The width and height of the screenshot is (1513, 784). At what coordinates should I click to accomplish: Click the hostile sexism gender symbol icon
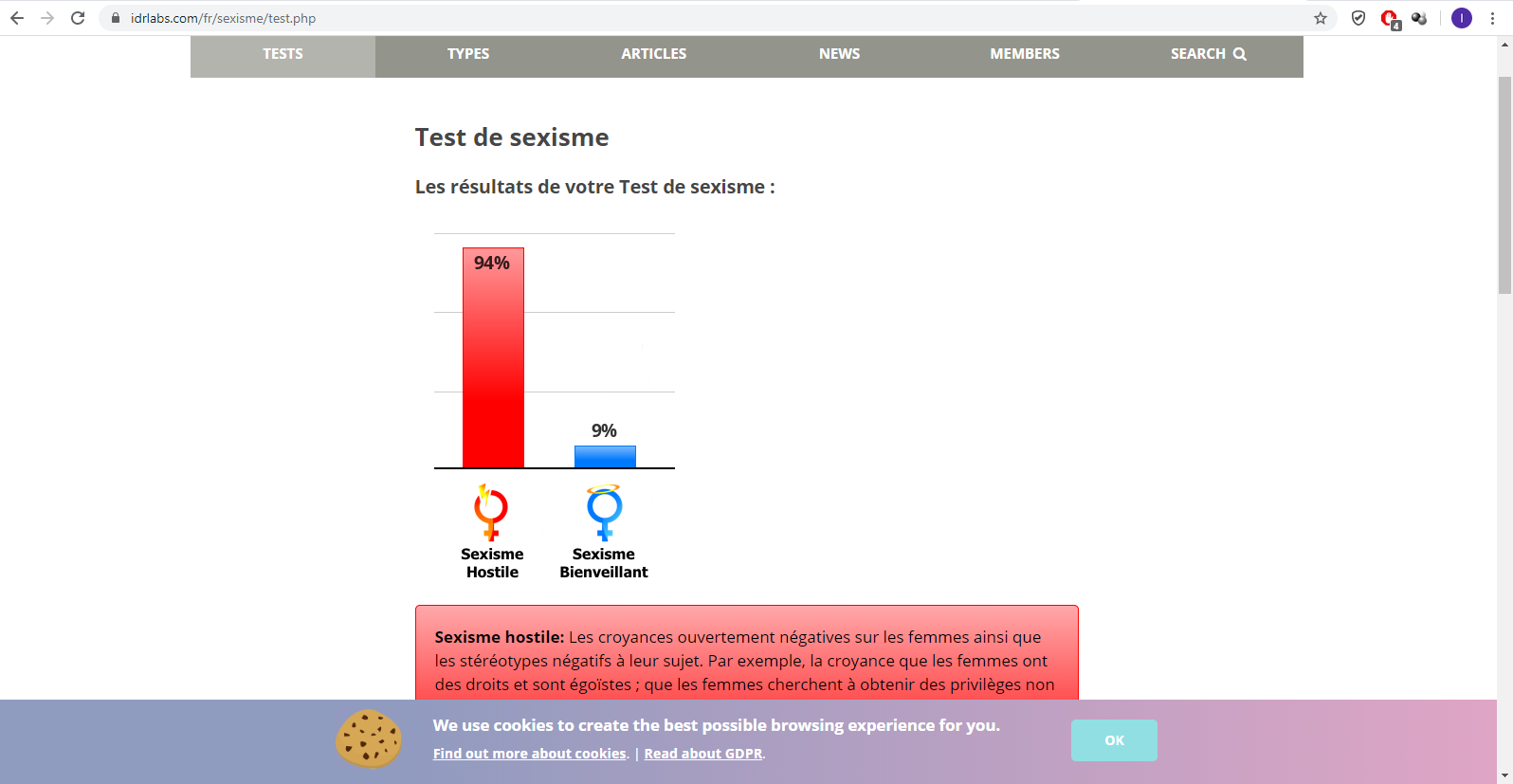point(491,512)
